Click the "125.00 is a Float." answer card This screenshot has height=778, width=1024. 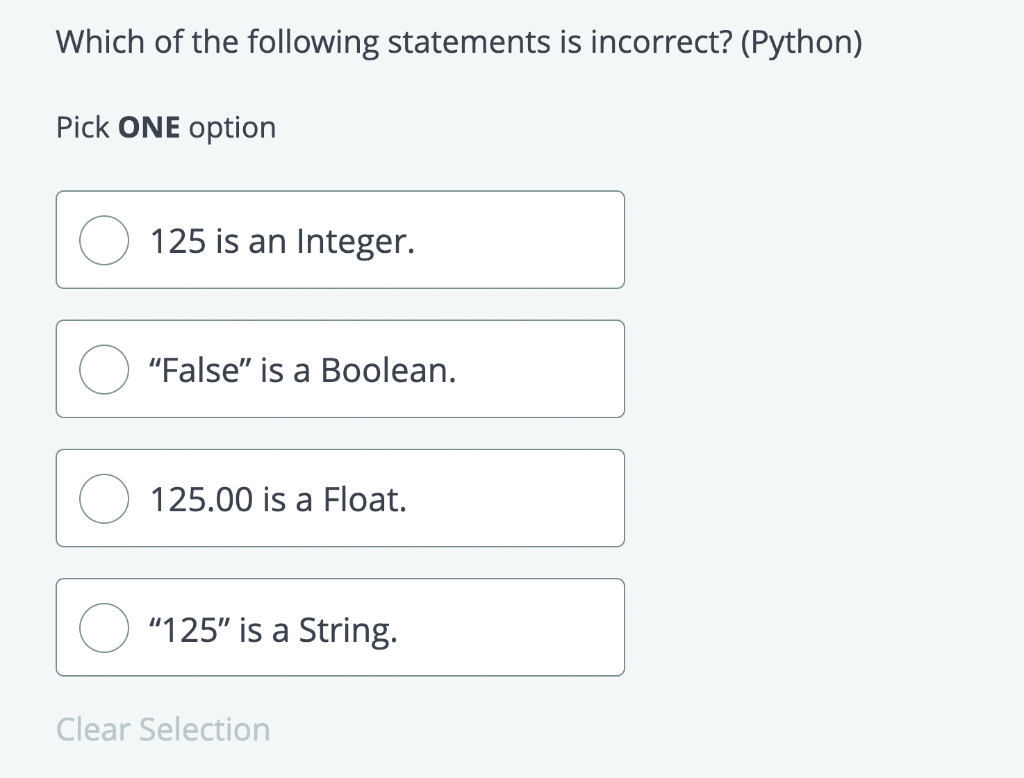(x=340, y=498)
